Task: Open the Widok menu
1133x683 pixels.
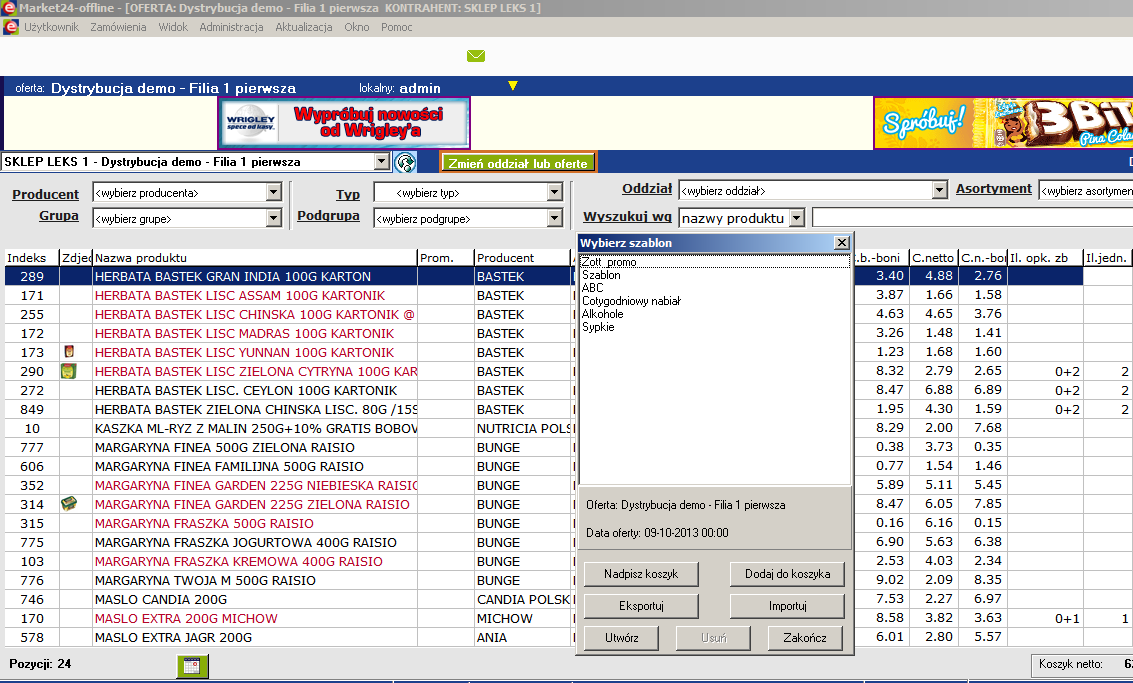Action: point(173,27)
